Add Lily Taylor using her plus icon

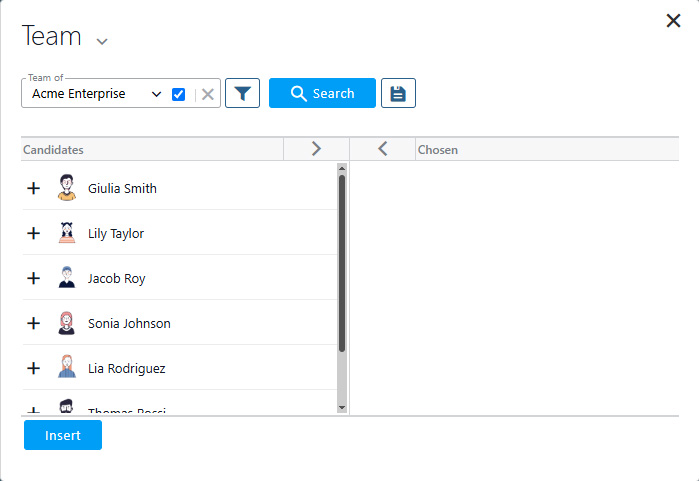[33, 233]
